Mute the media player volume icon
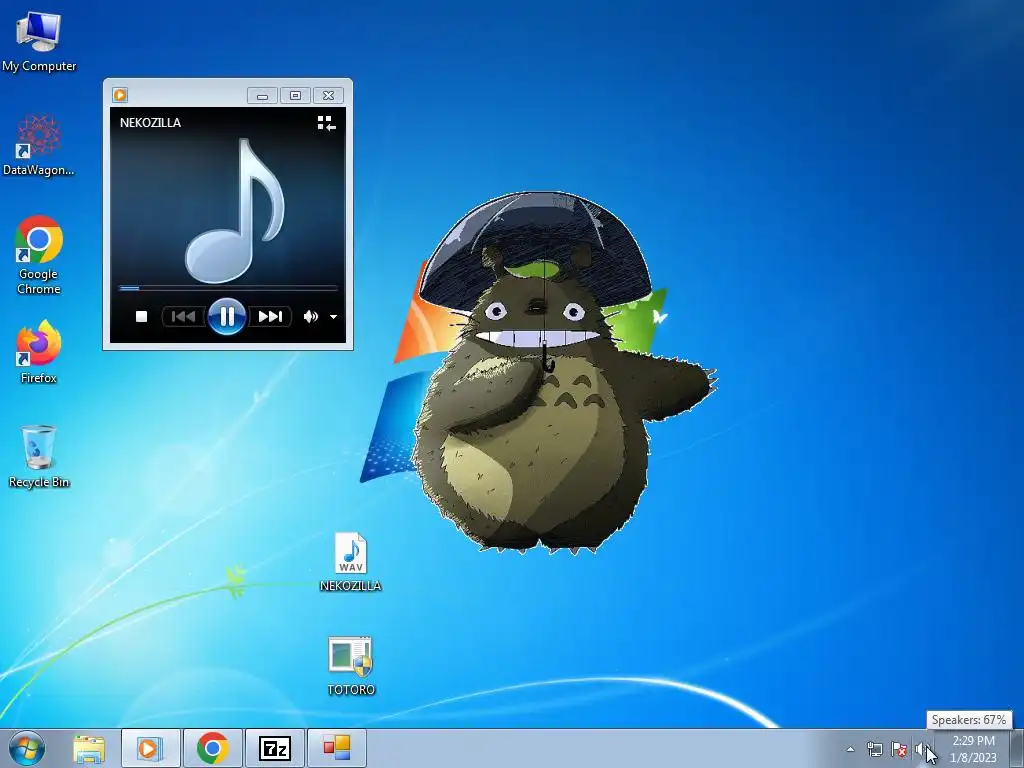The width and height of the screenshot is (1024, 768). (x=310, y=317)
